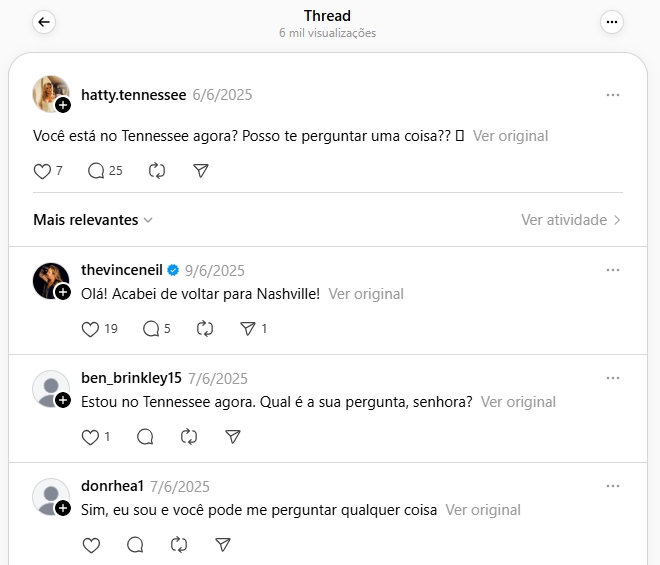The image size is (660, 565).
Task: Open more options for hatty.tennessee's post
Action: pyautogui.click(x=613, y=95)
